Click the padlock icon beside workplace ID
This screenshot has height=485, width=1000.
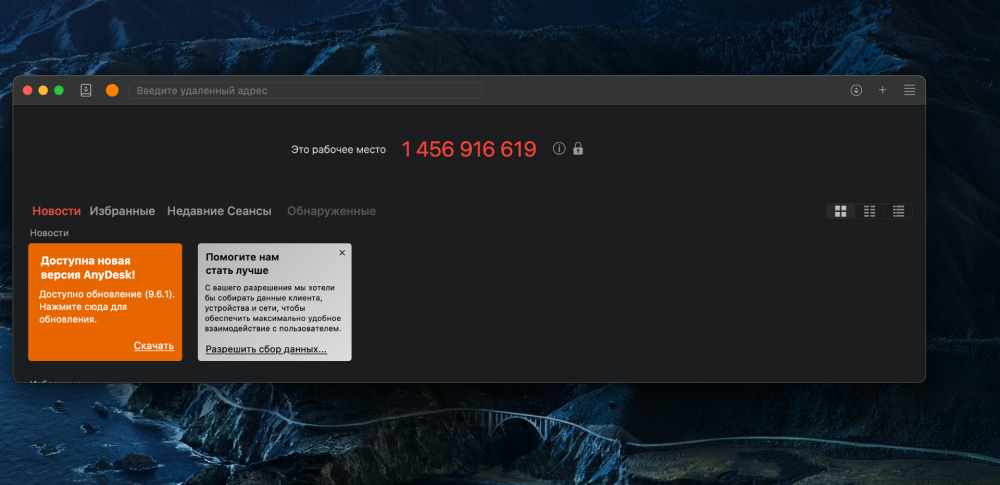coord(578,149)
